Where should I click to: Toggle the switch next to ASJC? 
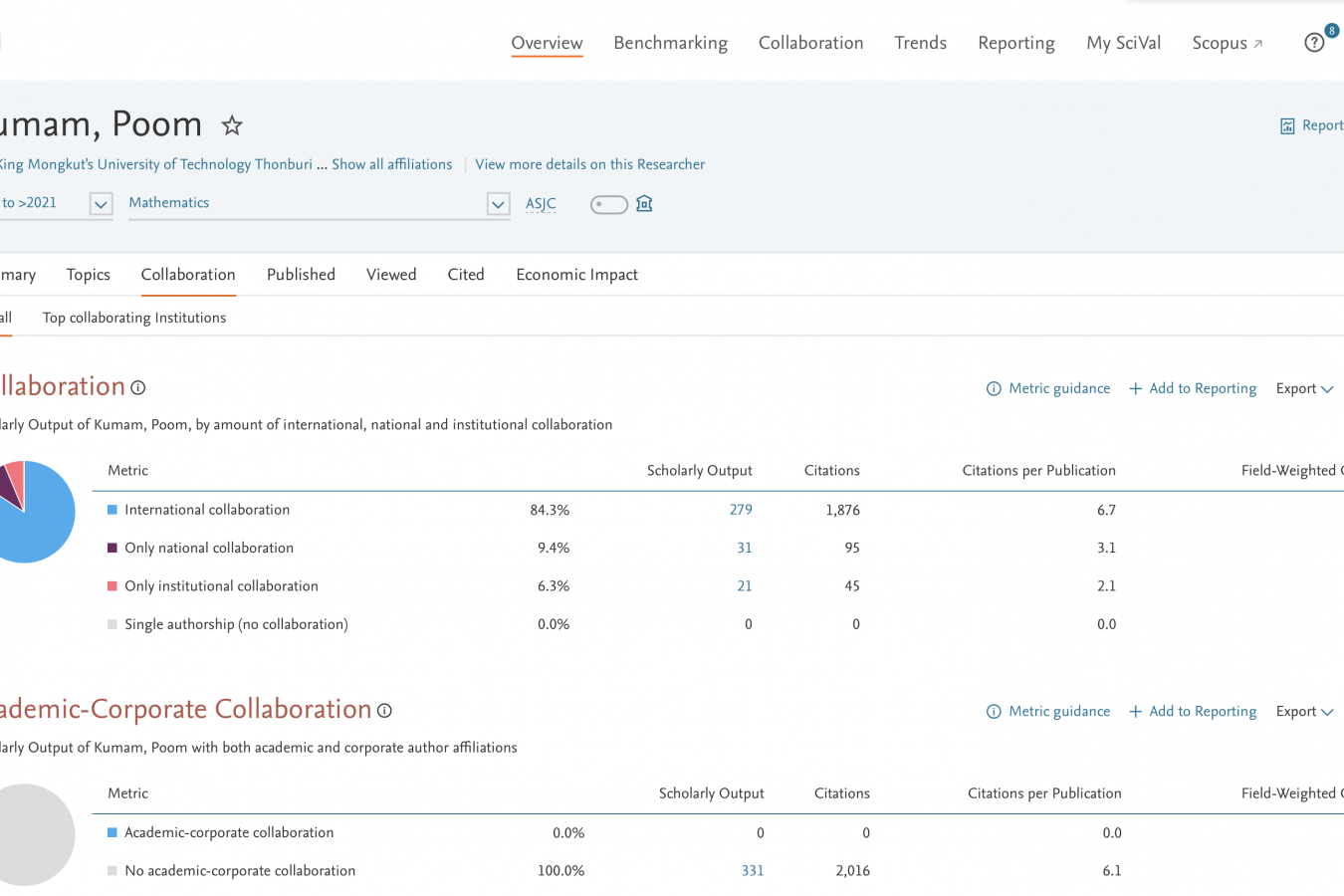coord(608,205)
